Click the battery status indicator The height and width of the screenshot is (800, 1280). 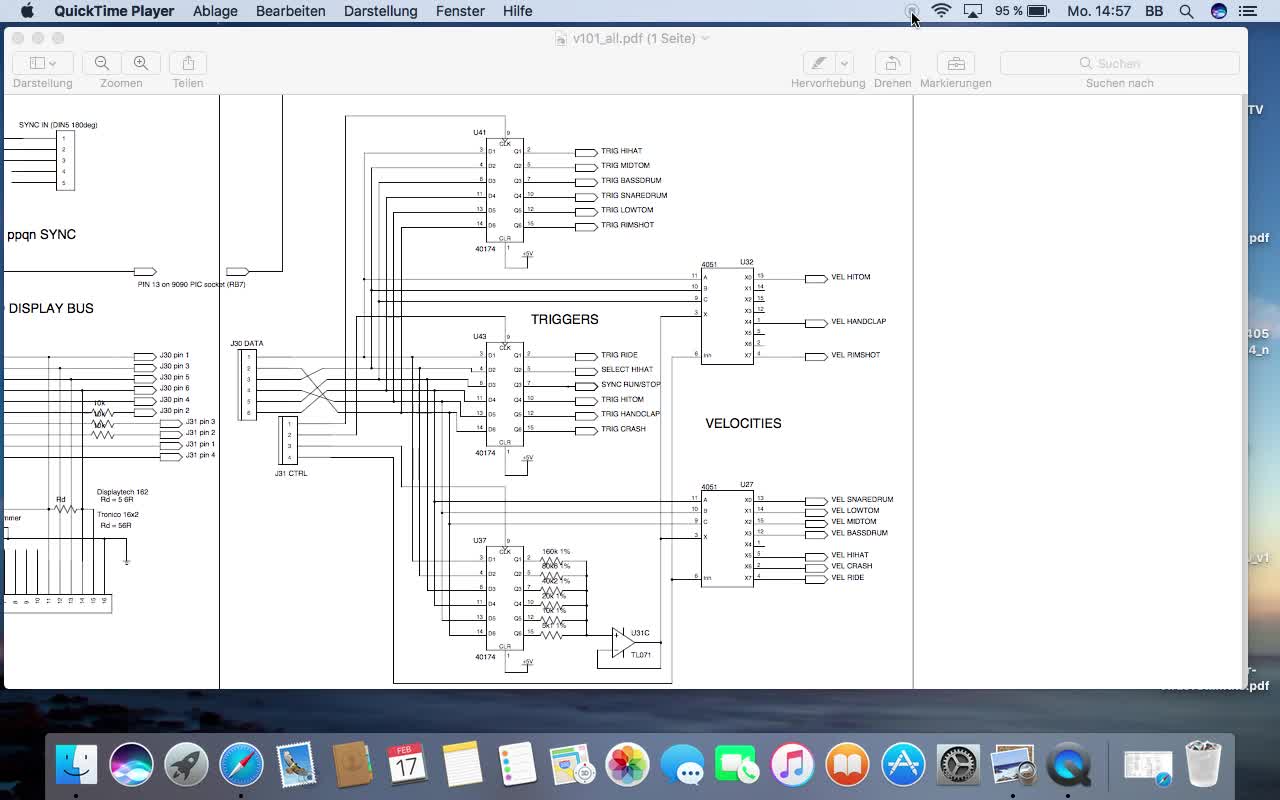1021,11
